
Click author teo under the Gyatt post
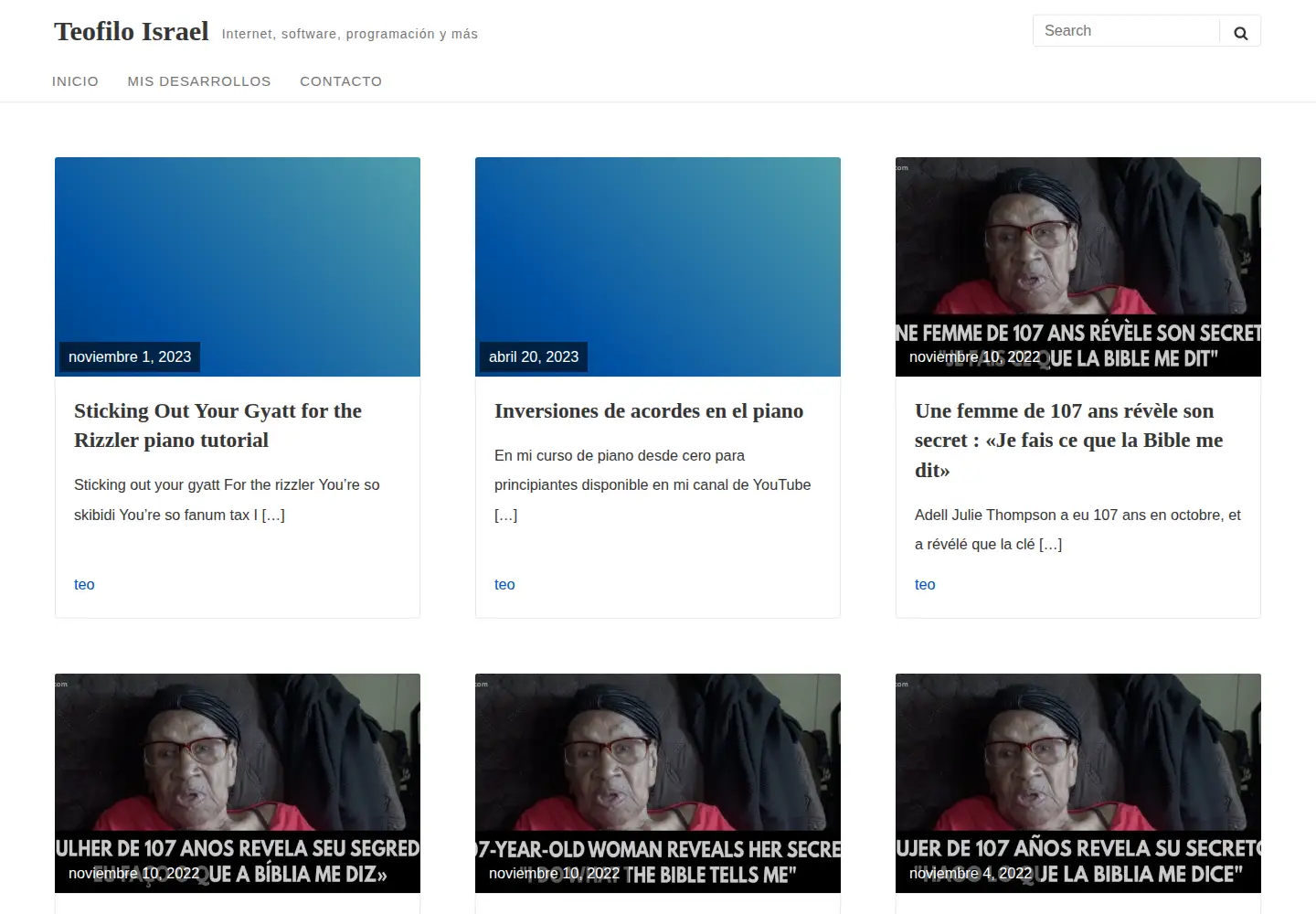click(x=84, y=584)
